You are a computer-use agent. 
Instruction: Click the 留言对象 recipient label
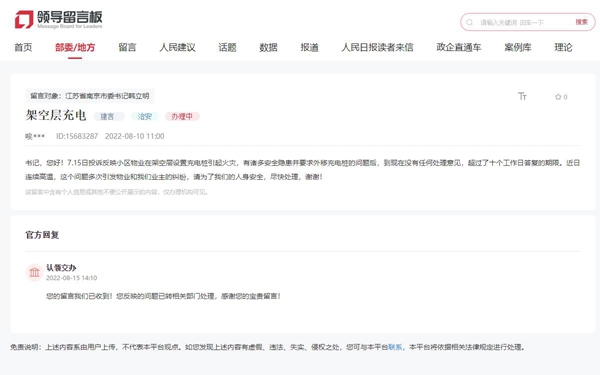point(90,96)
